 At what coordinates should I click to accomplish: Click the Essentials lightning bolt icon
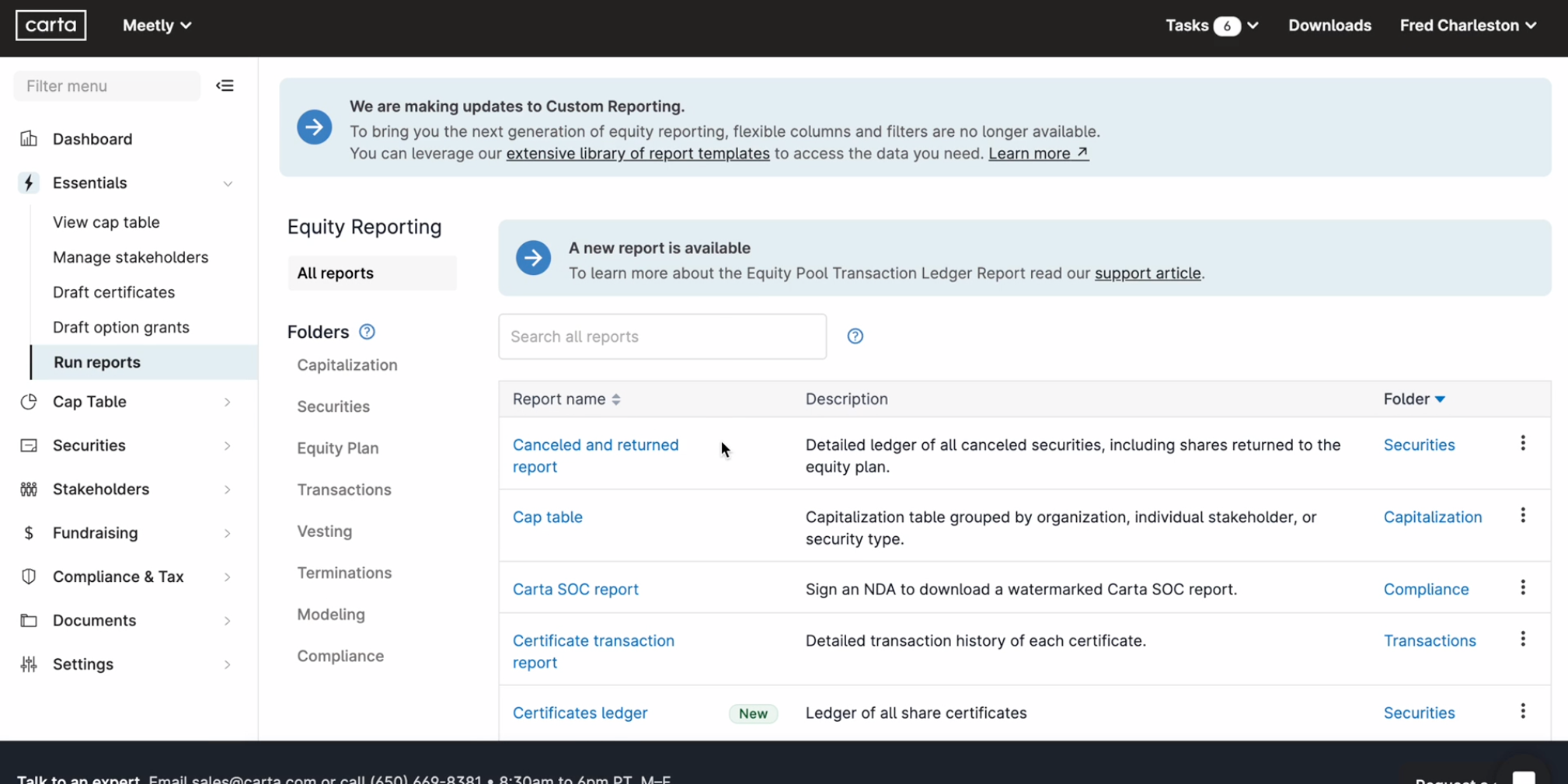[x=29, y=183]
